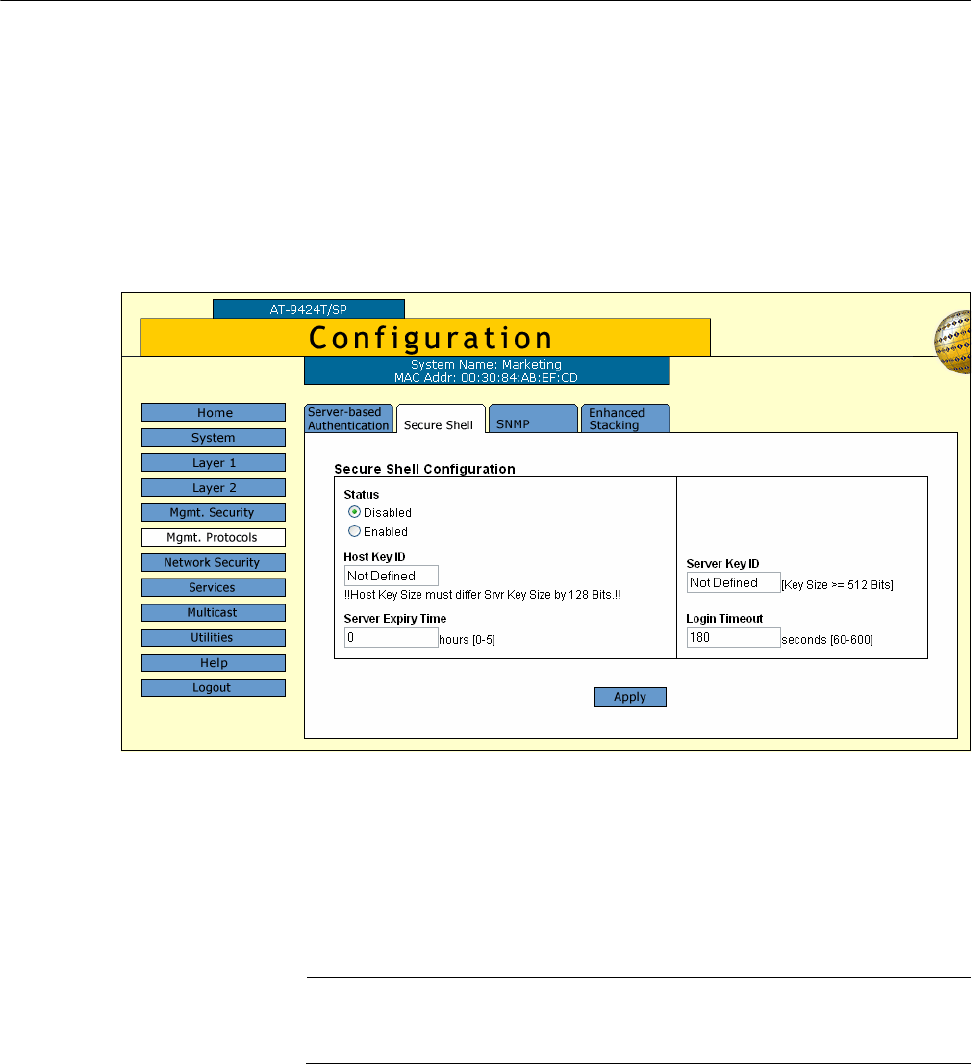The width and height of the screenshot is (972, 1064).
Task: Open the Help page
Action: pos(213,663)
